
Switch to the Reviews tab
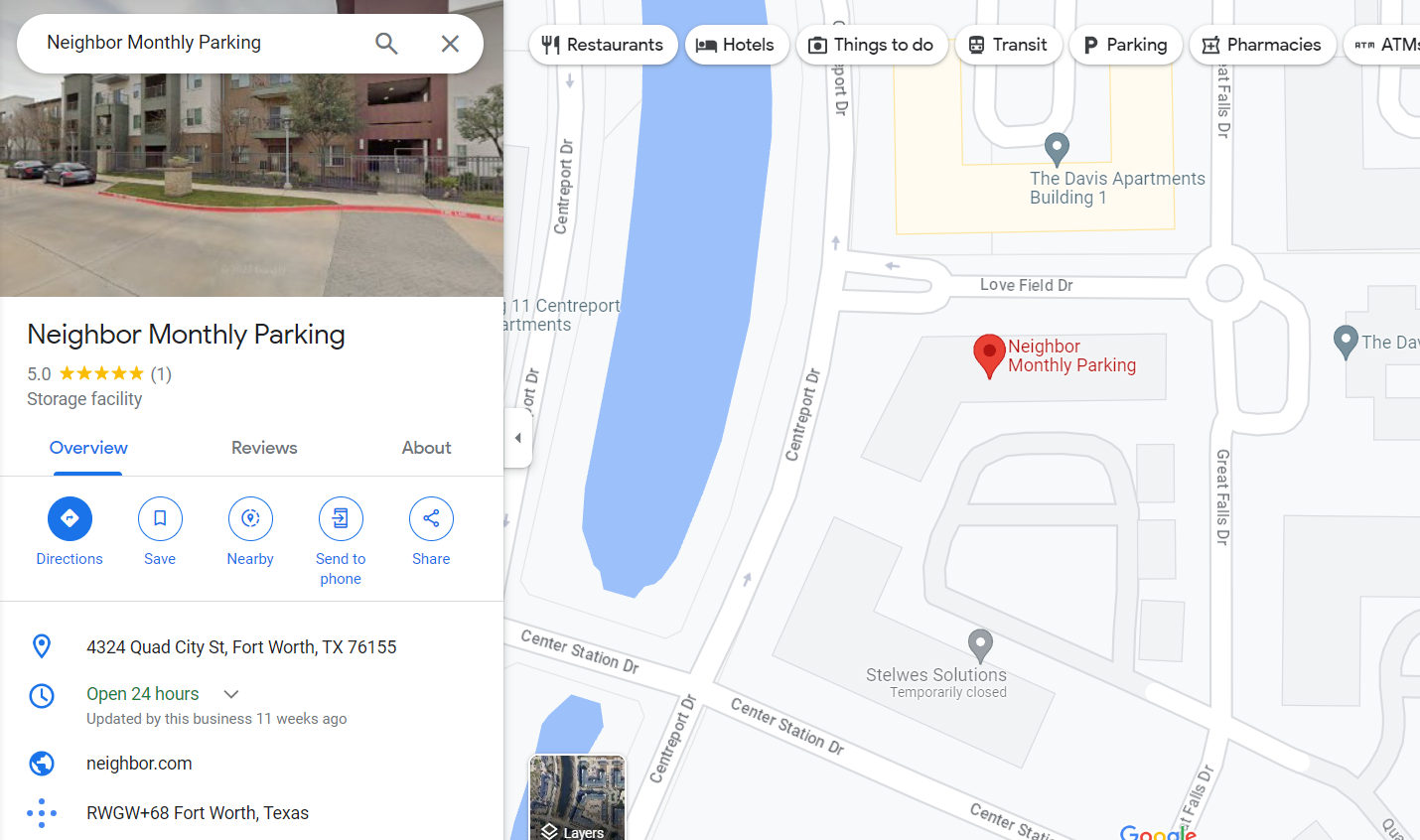(x=264, y=448)
